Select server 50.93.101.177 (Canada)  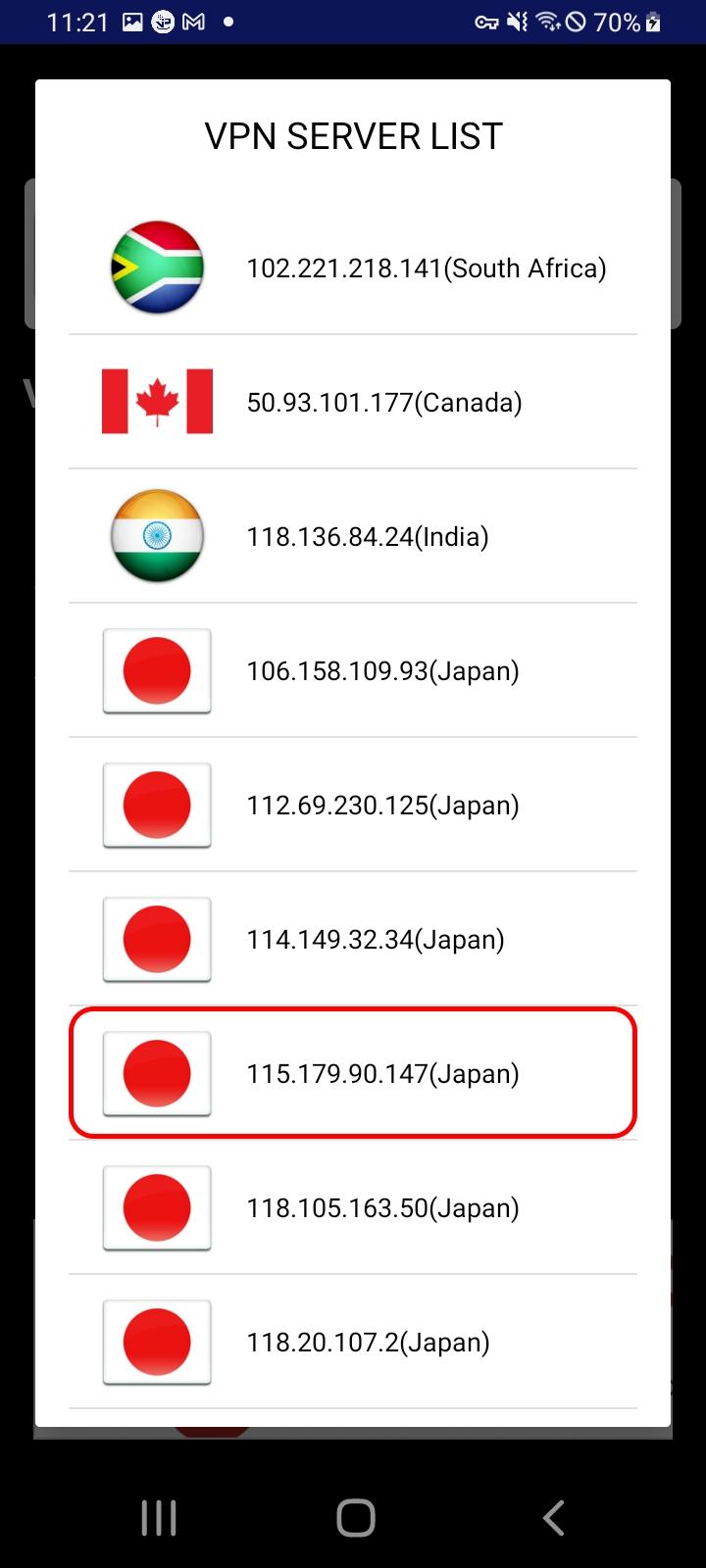tap(353, 402)
